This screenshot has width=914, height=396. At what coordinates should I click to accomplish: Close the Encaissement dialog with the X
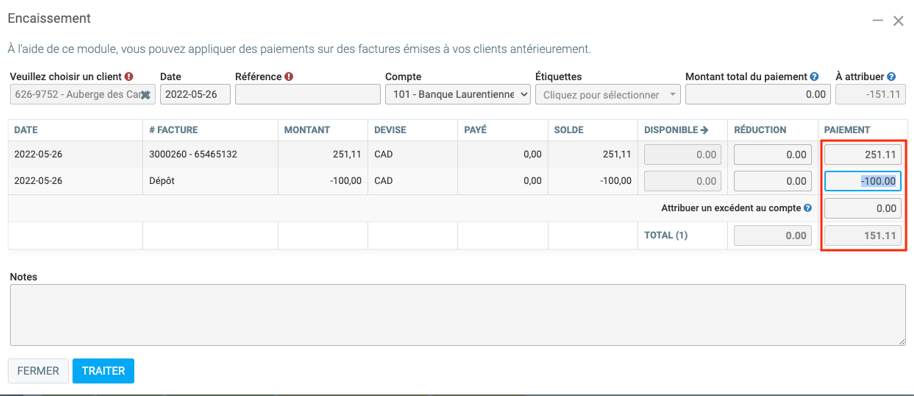point(898,21)
